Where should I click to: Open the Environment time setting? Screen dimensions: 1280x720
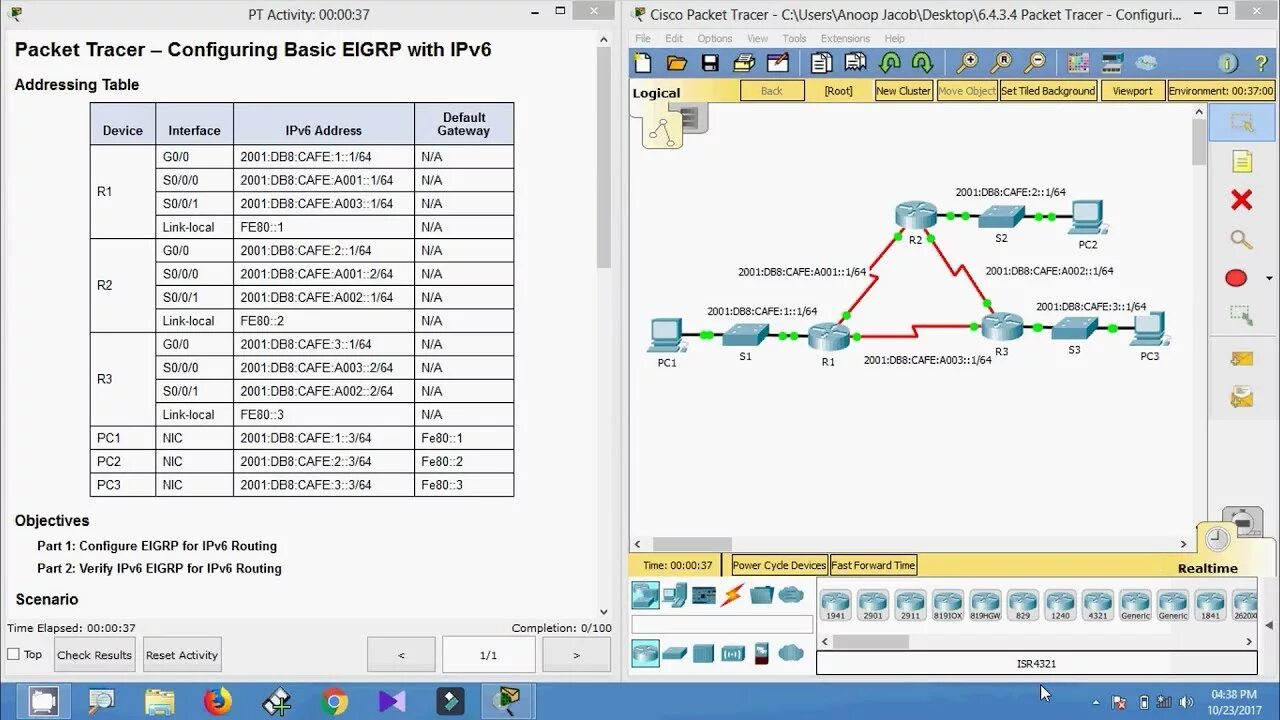click(x=1222, y=90)
